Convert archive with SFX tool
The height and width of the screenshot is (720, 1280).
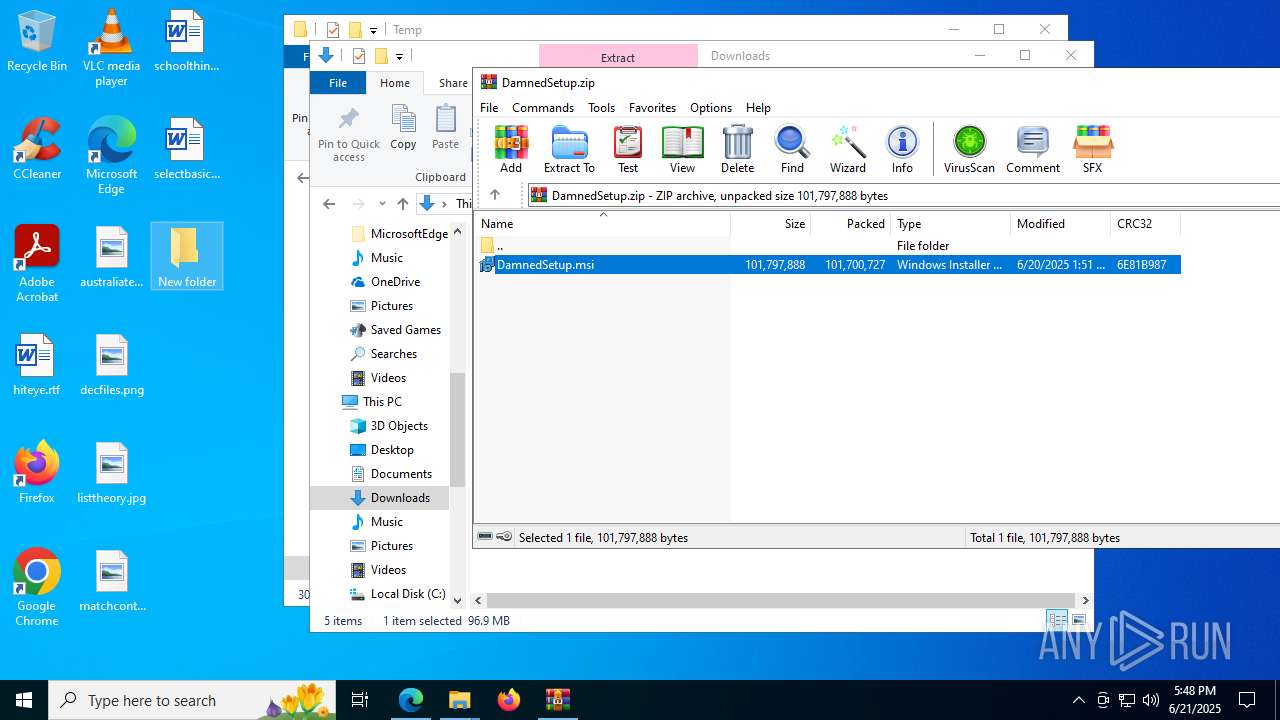point(1092,150)
